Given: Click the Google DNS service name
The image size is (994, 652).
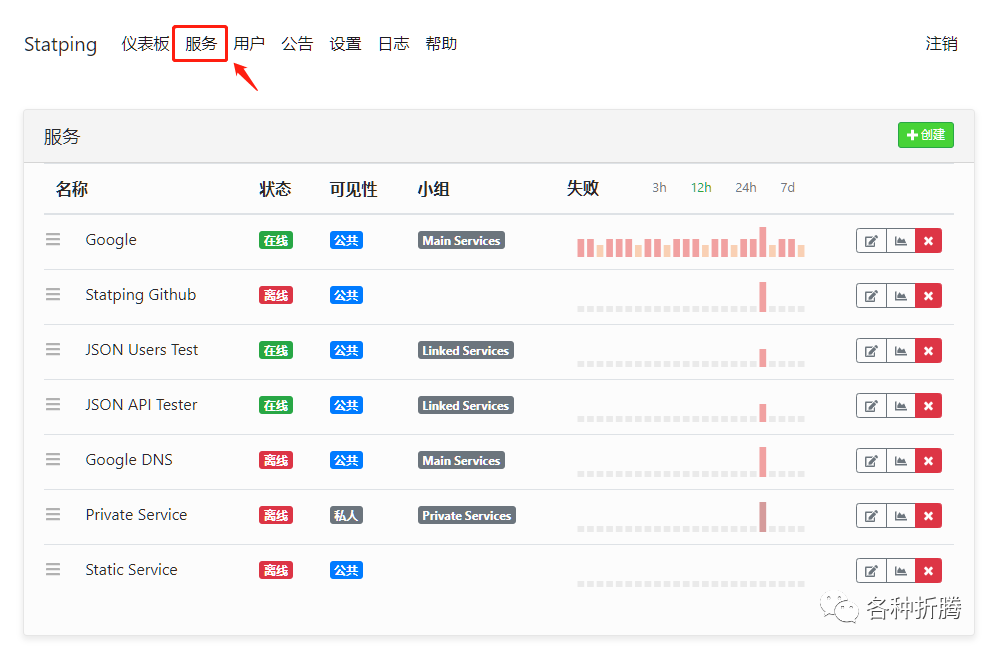Looking at the screenshot, I should click(x=129, y=460).
